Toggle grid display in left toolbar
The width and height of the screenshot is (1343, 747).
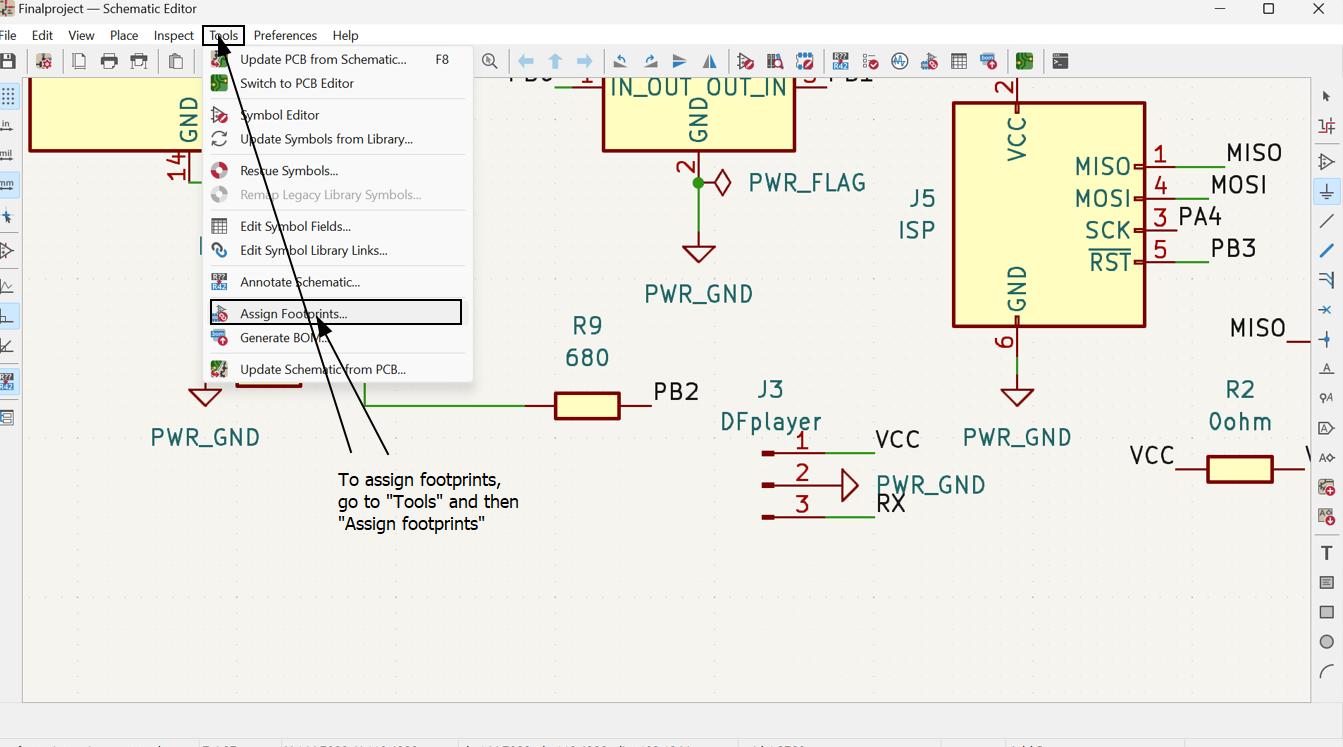click(x=7, y=96)
